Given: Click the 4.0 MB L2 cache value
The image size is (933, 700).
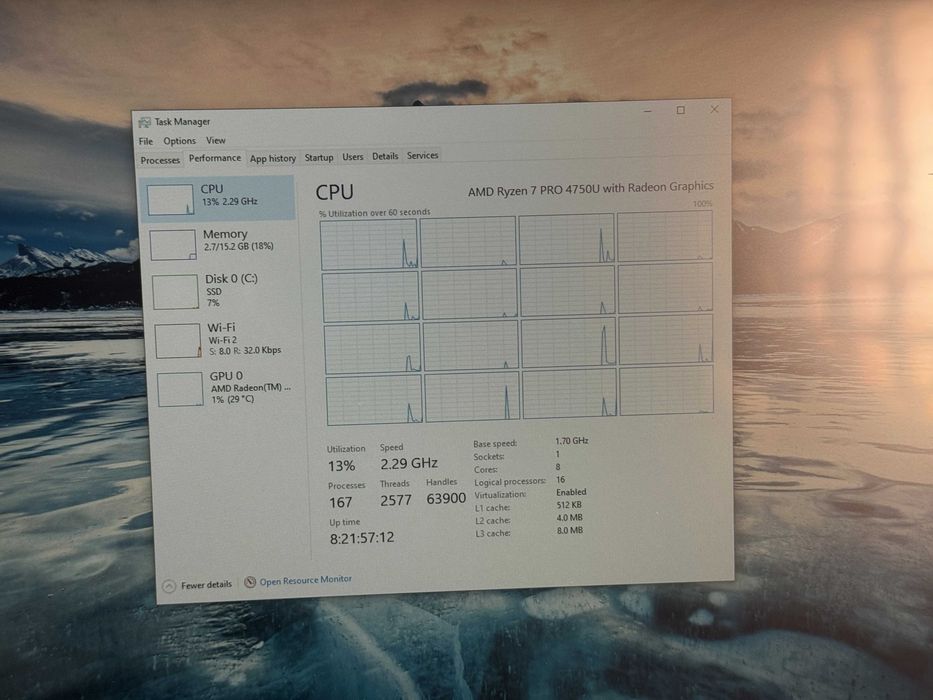Looking at the screenshot, I should (569, 518).
